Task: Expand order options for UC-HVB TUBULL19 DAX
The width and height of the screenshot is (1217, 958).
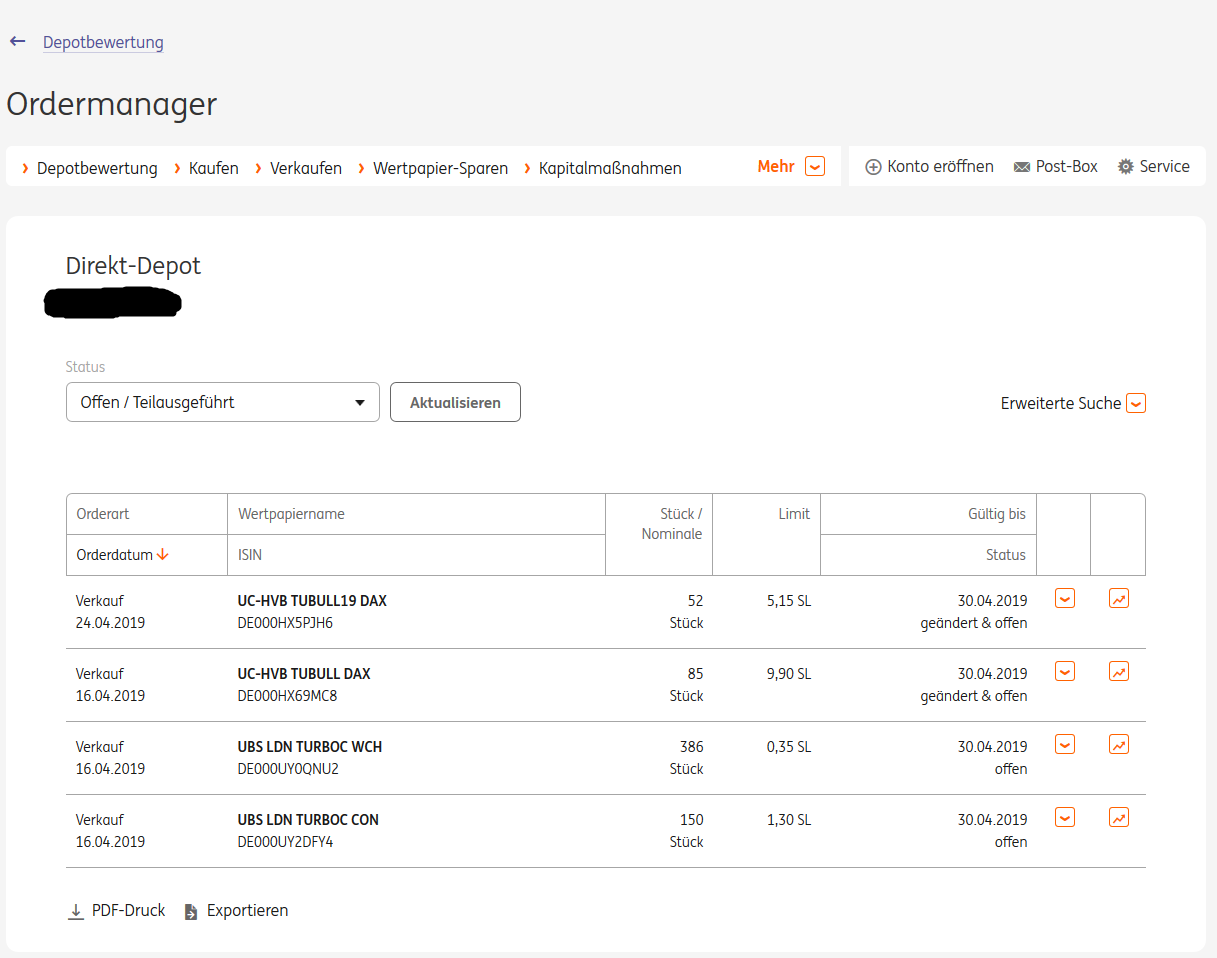Action: tap(1065, 598)
